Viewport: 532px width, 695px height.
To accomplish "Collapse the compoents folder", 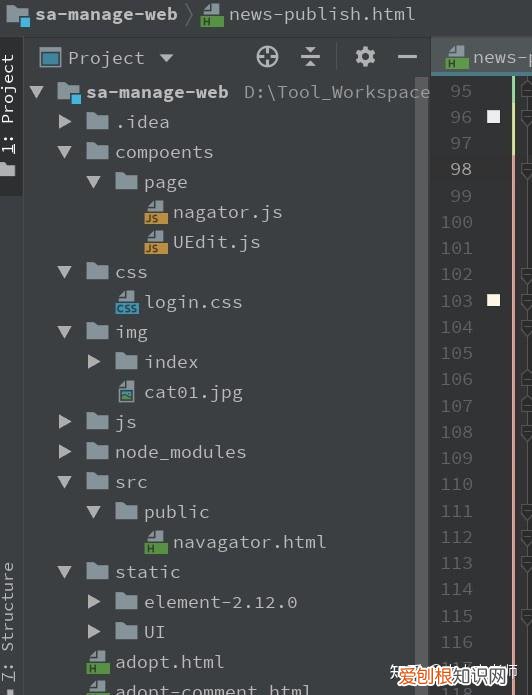I will click(x=65, y=152).
